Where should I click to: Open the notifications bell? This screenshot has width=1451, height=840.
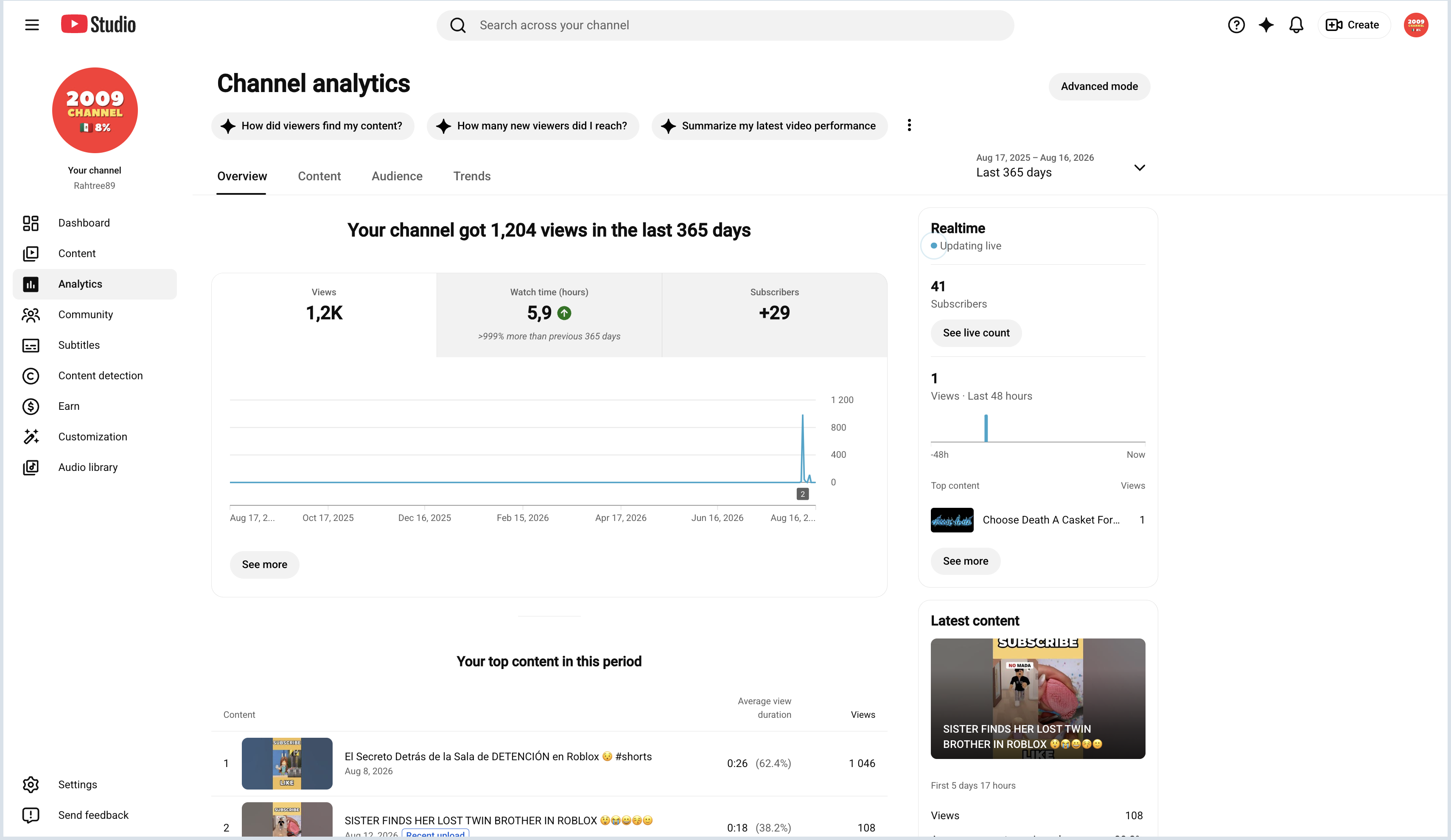(x=1296, y=25)
